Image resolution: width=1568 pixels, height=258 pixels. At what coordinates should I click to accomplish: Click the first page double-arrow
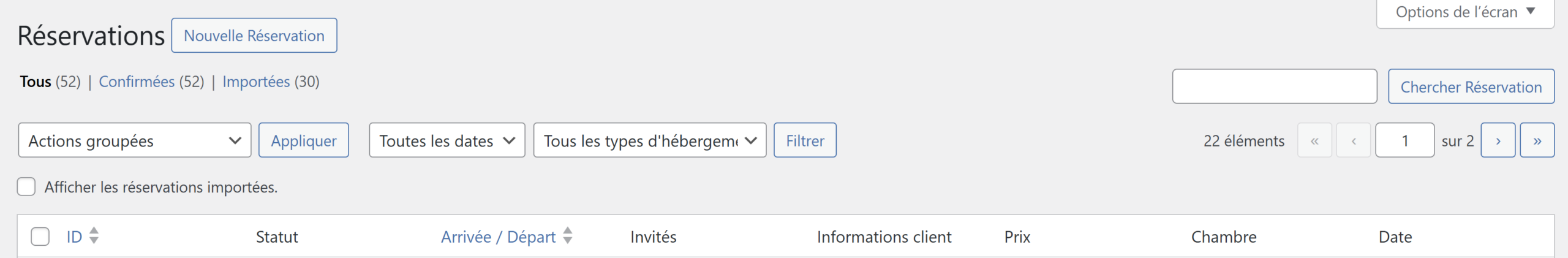coord(1314,140)
